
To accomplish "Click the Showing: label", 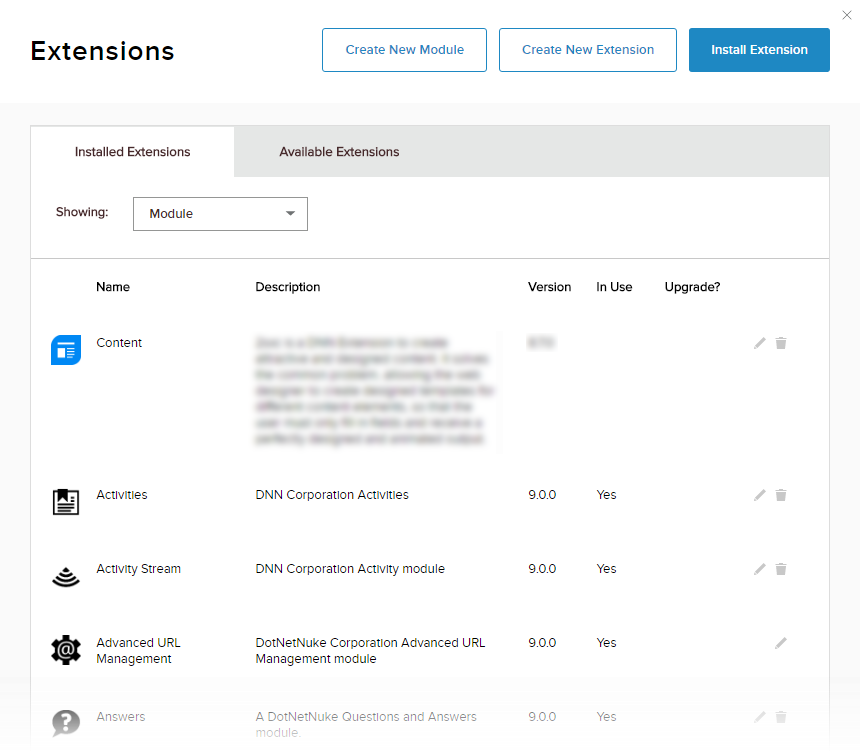I will pos(82,212).
